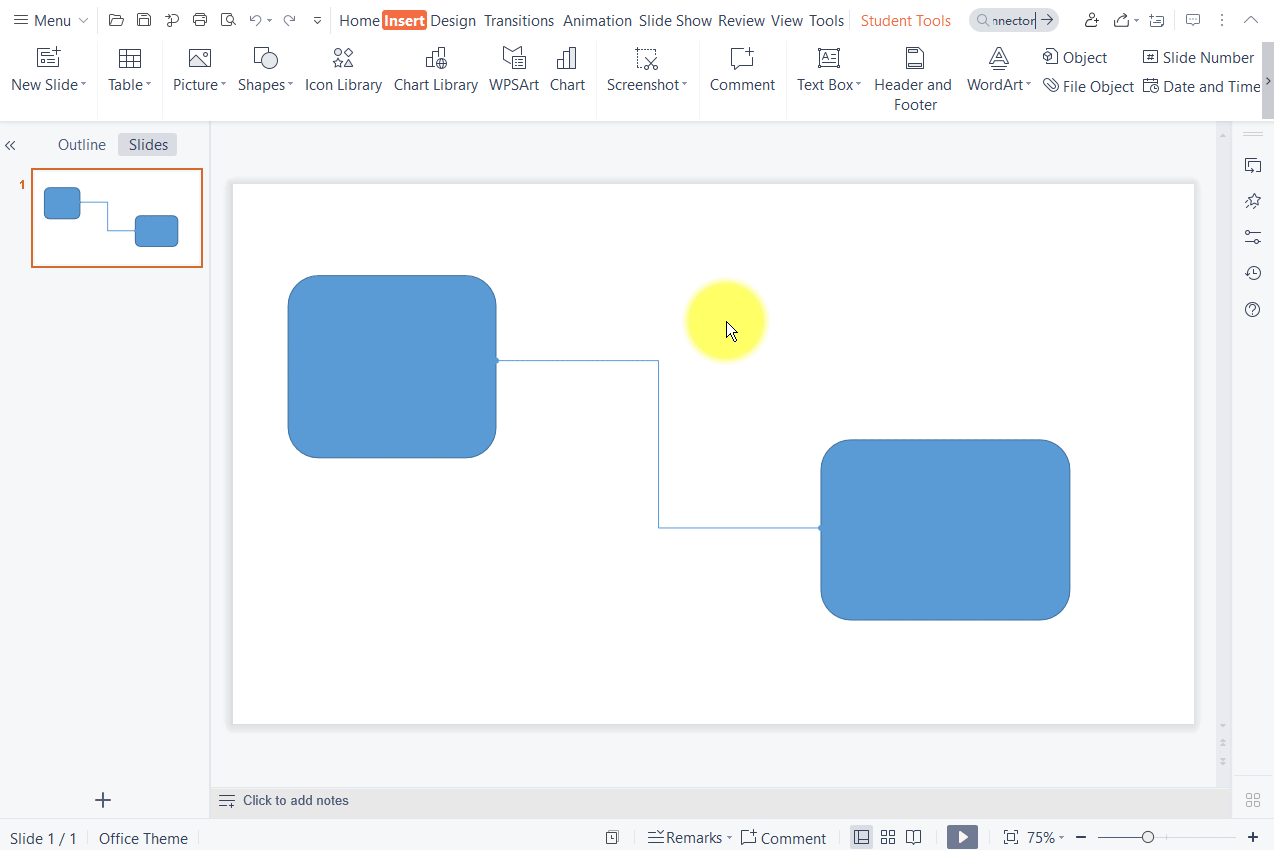Insert a Slide Number
This screenshot has width=1274, height=850.
click(x=1197, y=57)
